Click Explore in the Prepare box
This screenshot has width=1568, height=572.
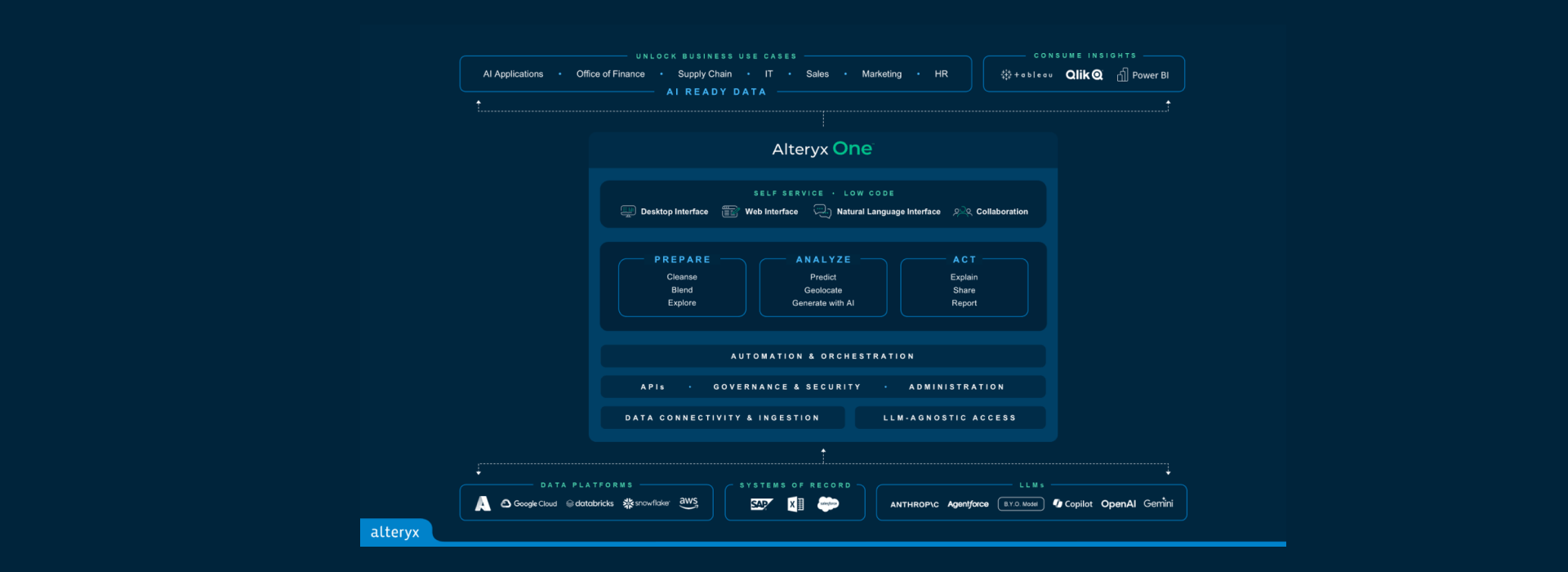coord(682,303)
